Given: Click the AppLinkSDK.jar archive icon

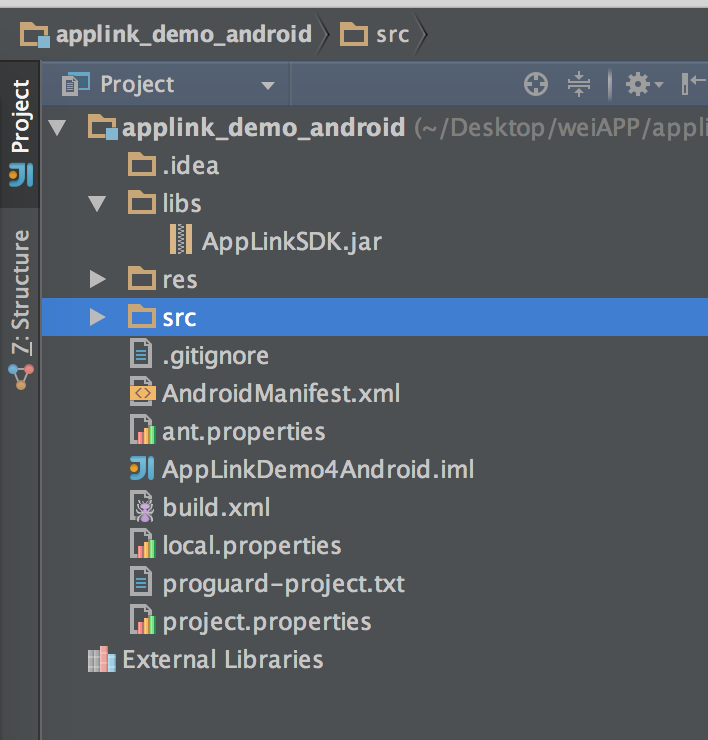Looking at the screenshot, I should (180, 241).
